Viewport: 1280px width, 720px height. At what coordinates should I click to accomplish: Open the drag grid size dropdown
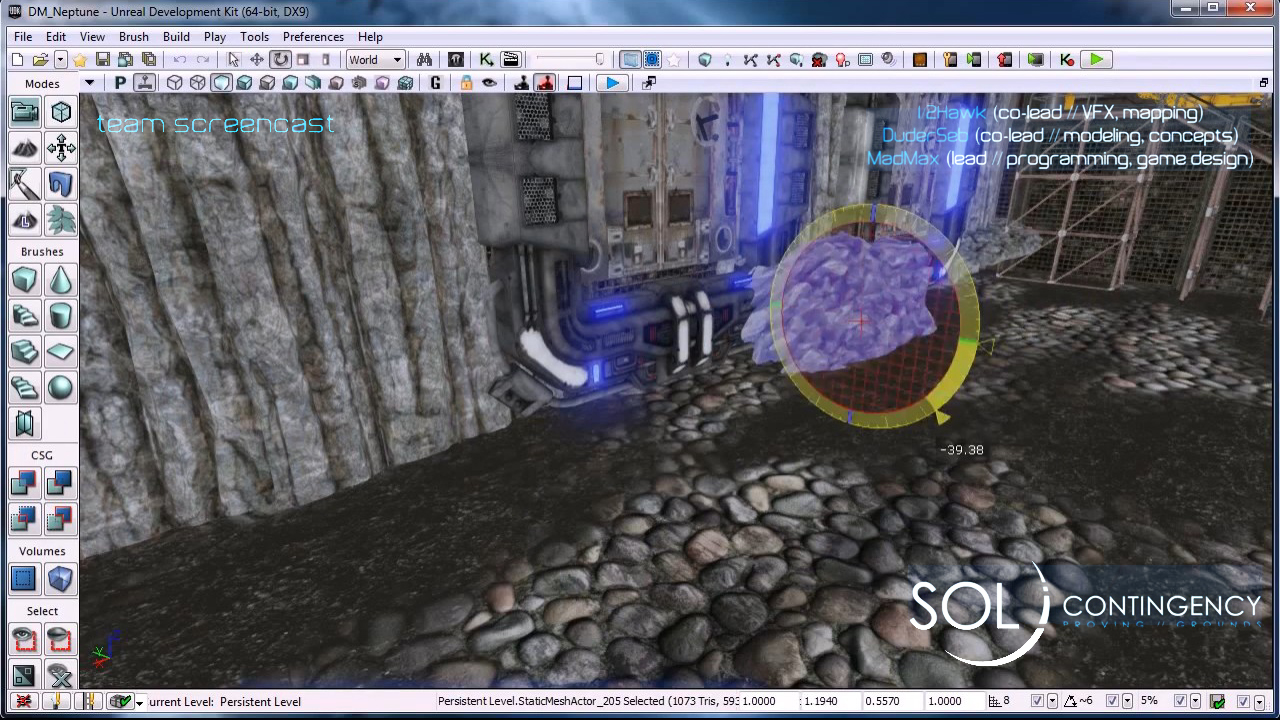(x=1052, y=701)
